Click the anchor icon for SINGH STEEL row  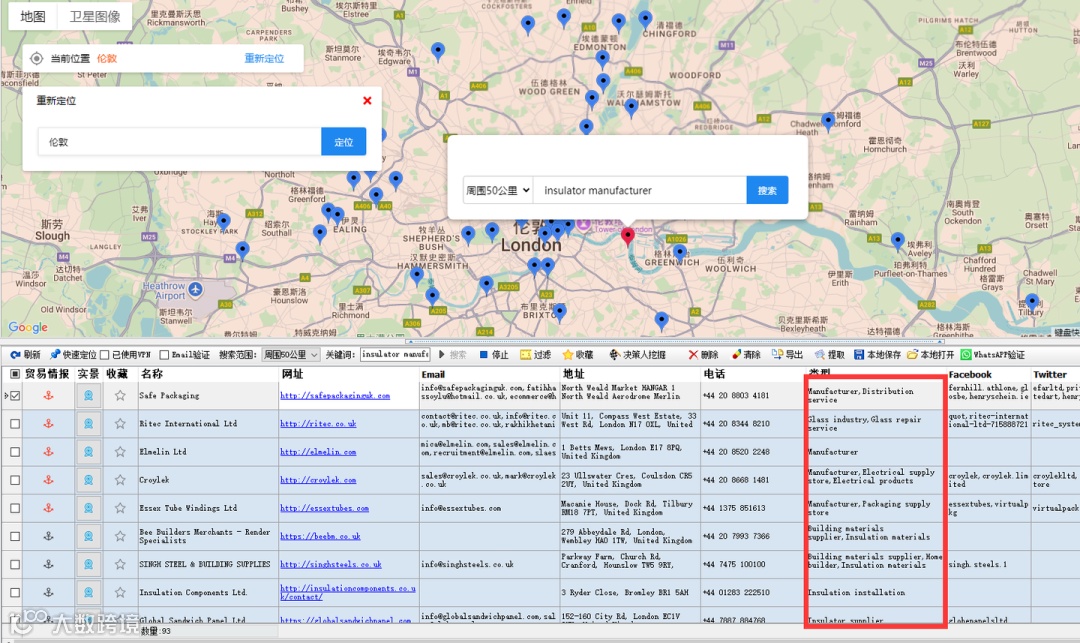pyautogui.click(x=48, y=564)
